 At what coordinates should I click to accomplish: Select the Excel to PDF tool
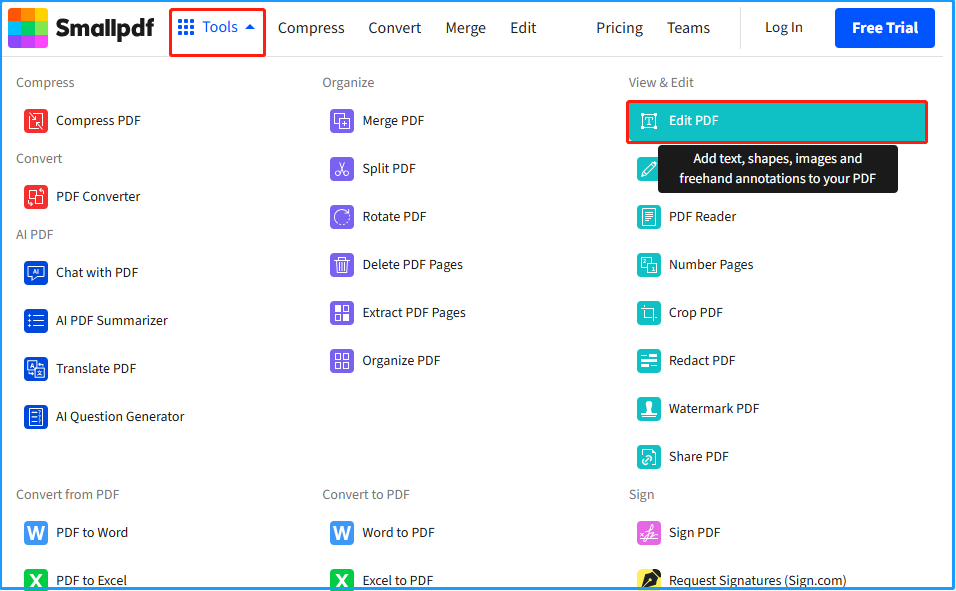398,581
